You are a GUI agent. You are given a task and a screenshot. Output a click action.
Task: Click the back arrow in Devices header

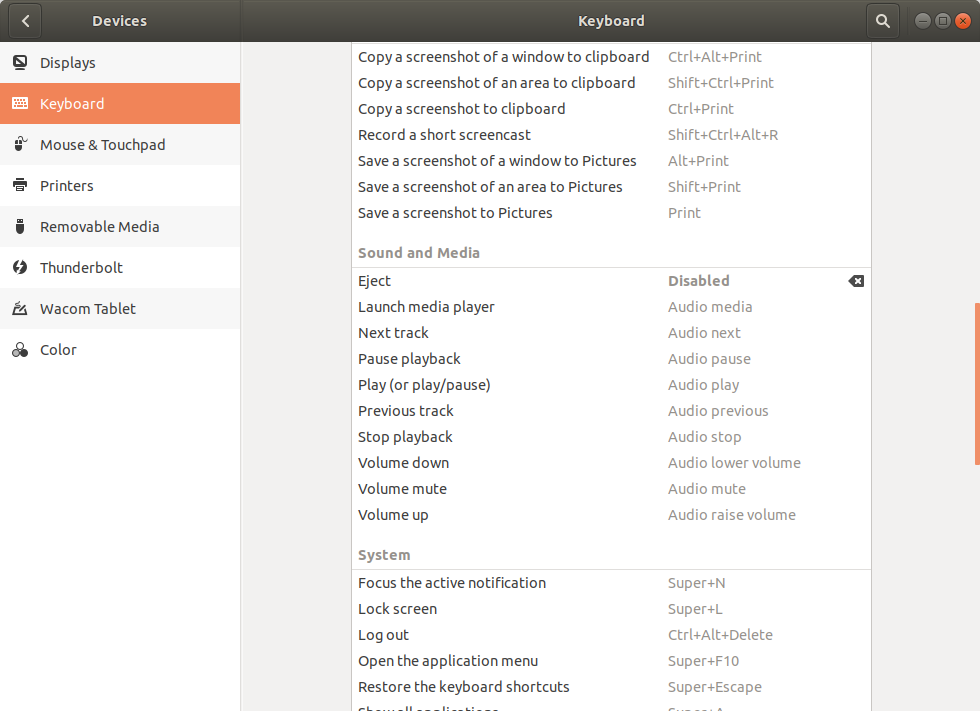click(25, 20)
